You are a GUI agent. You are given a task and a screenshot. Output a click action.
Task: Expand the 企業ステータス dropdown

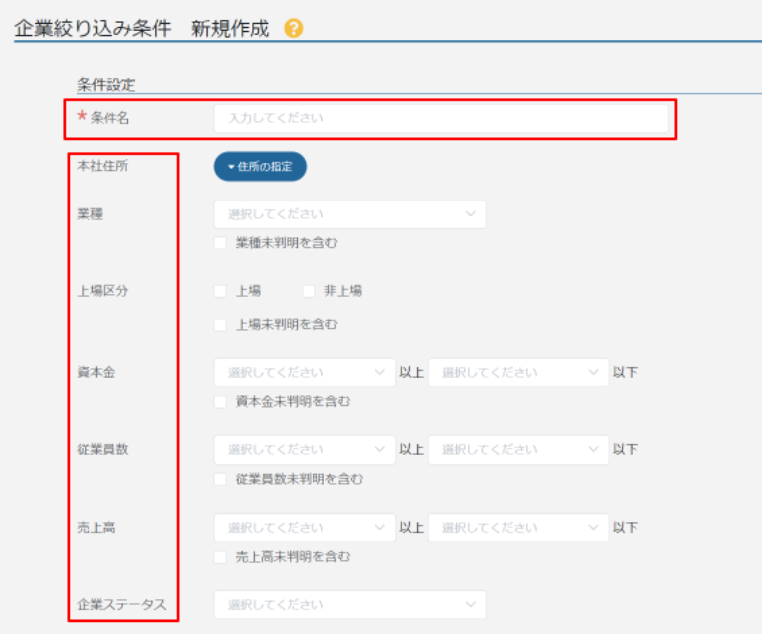click(x=349, y=605)
